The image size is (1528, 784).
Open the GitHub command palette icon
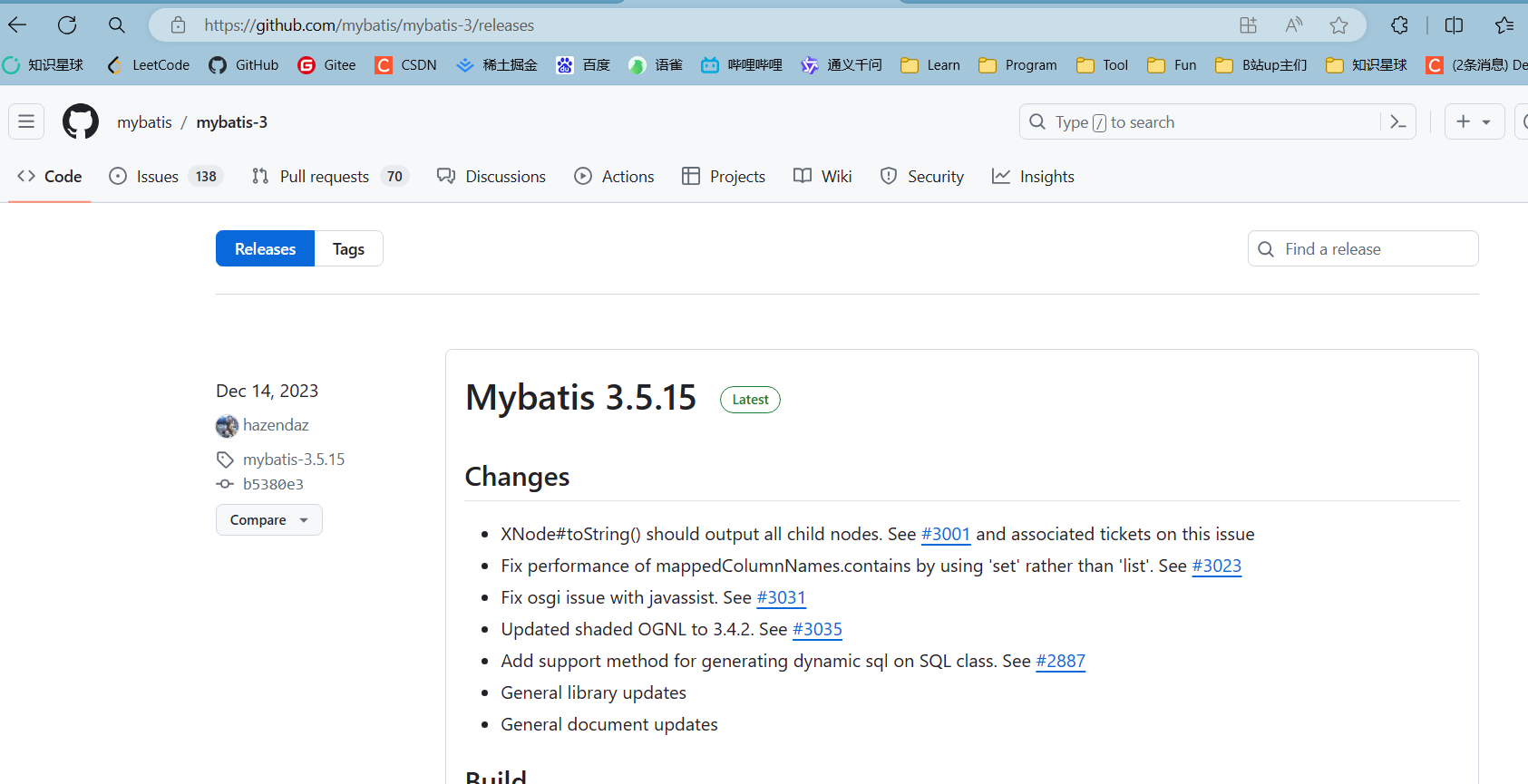(x=1398, y=121)
